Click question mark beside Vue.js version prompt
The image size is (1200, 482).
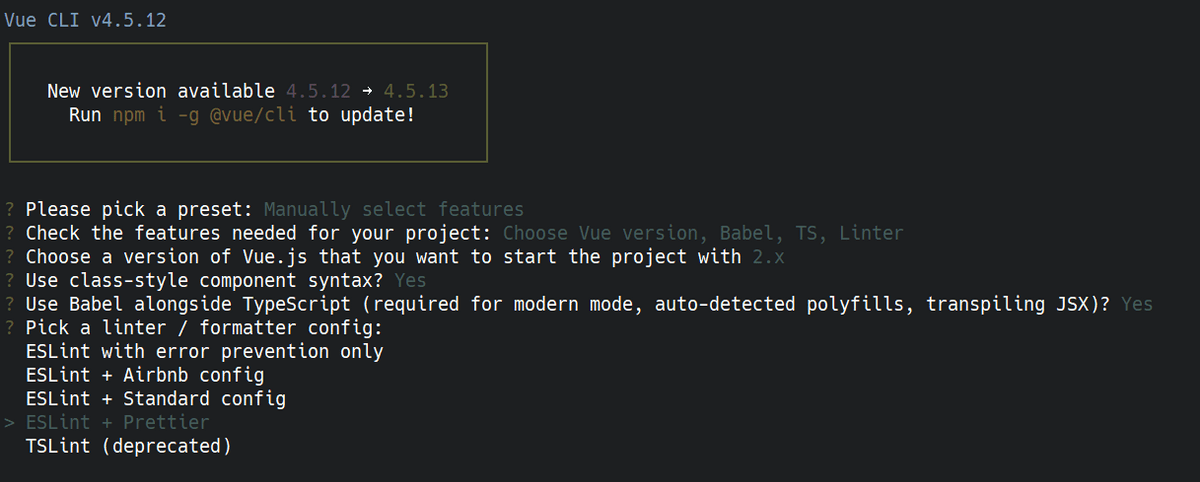pos(9,257)
